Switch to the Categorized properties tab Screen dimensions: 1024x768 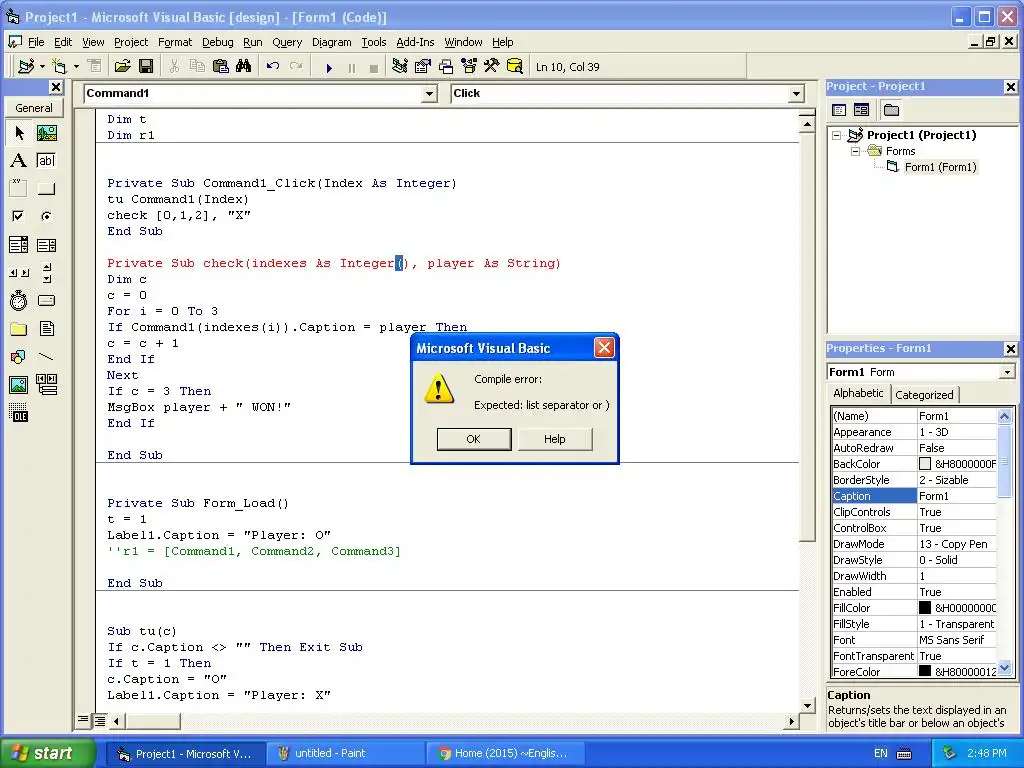tap(923, 394)
